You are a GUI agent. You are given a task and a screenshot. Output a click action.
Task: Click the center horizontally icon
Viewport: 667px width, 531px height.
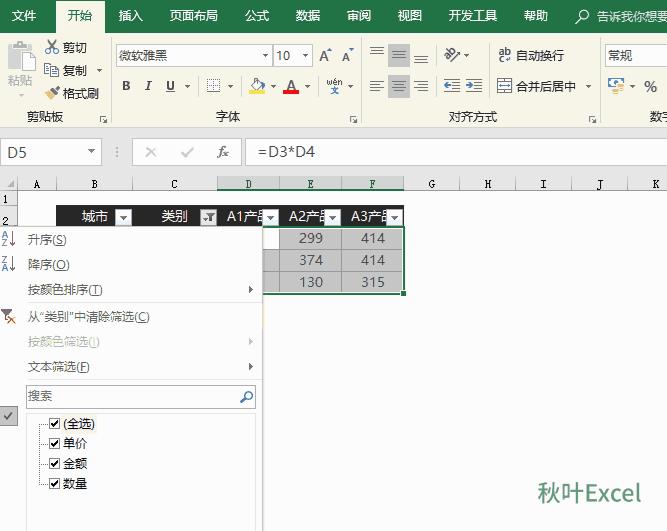tap(399, 86)
